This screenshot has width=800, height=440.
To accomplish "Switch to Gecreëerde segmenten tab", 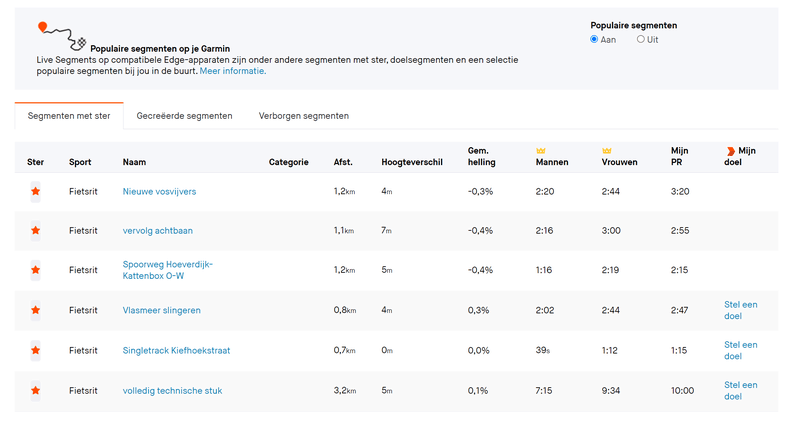I will click(x=184, y=116).
